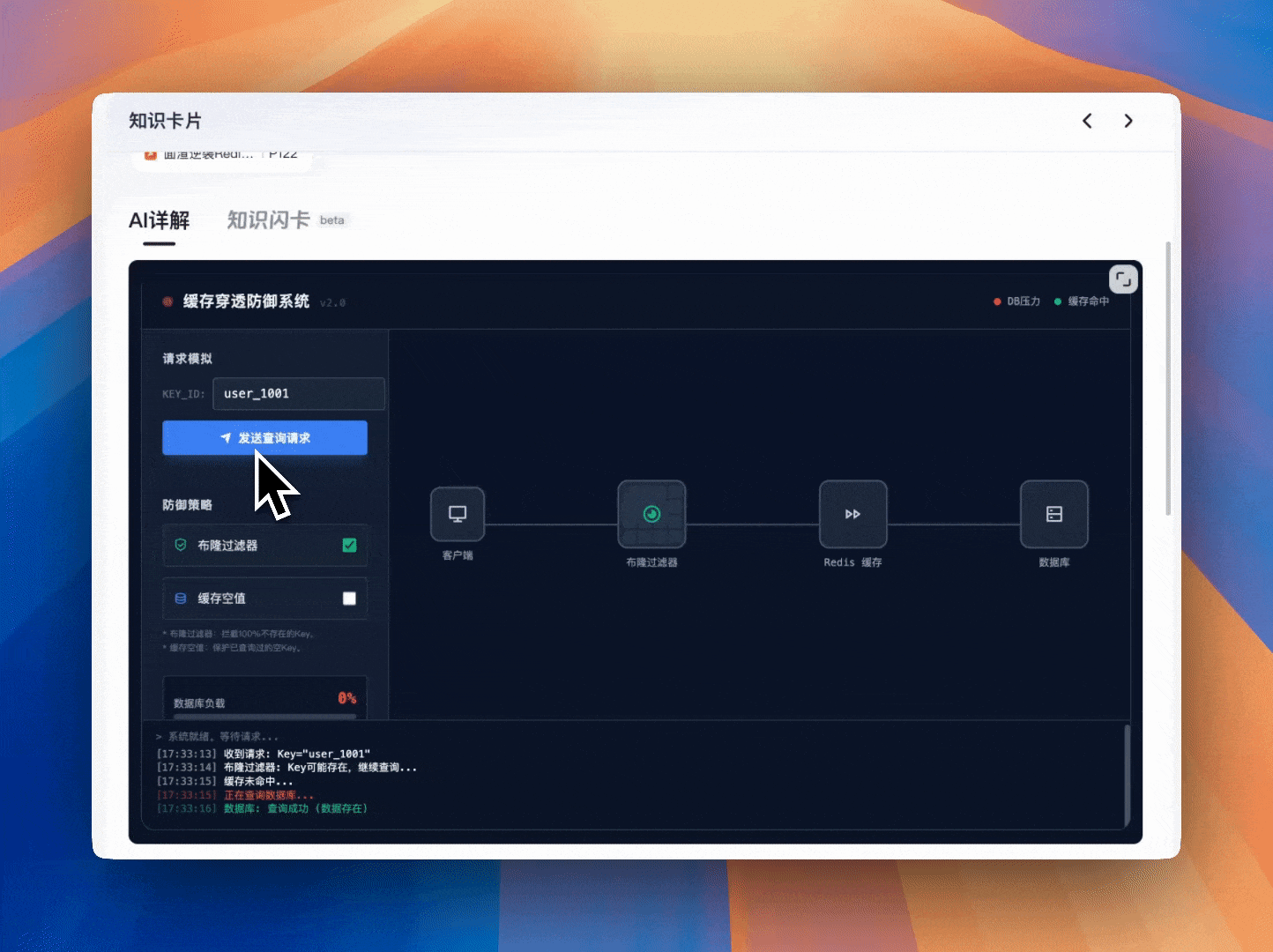Viewport: 1273px width, 952px height.
Task: Click the shield icon next to 布隆过滤器
Action: [181, 546]
